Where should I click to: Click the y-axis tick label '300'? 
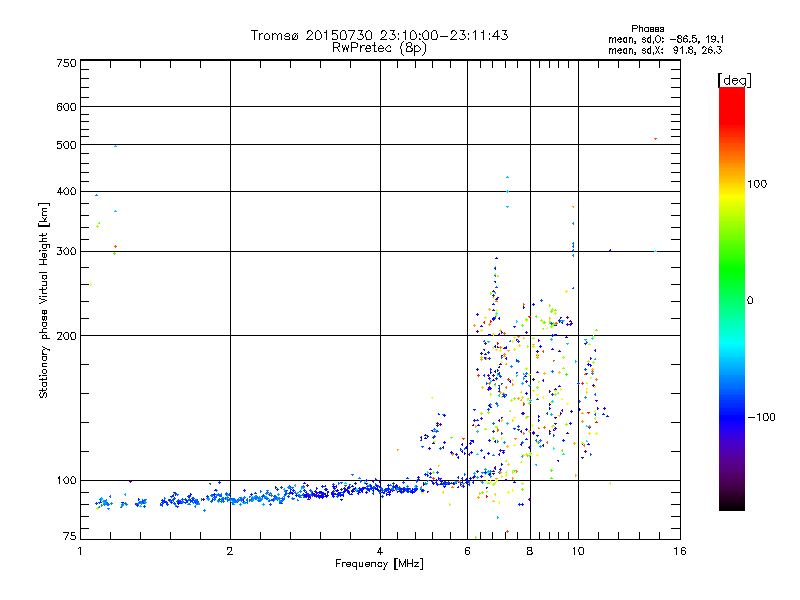pyautogui.click(x=67, y=251)
